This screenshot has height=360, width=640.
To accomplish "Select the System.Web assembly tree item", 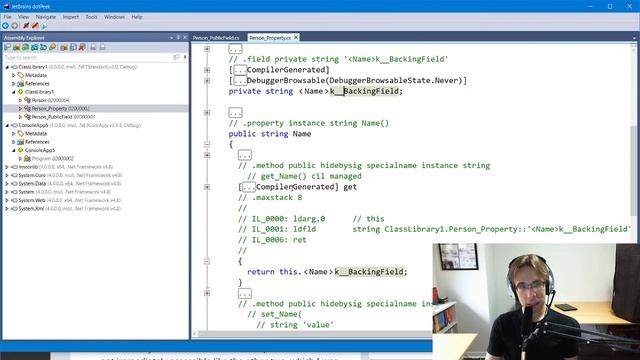I will coord(69,200).
